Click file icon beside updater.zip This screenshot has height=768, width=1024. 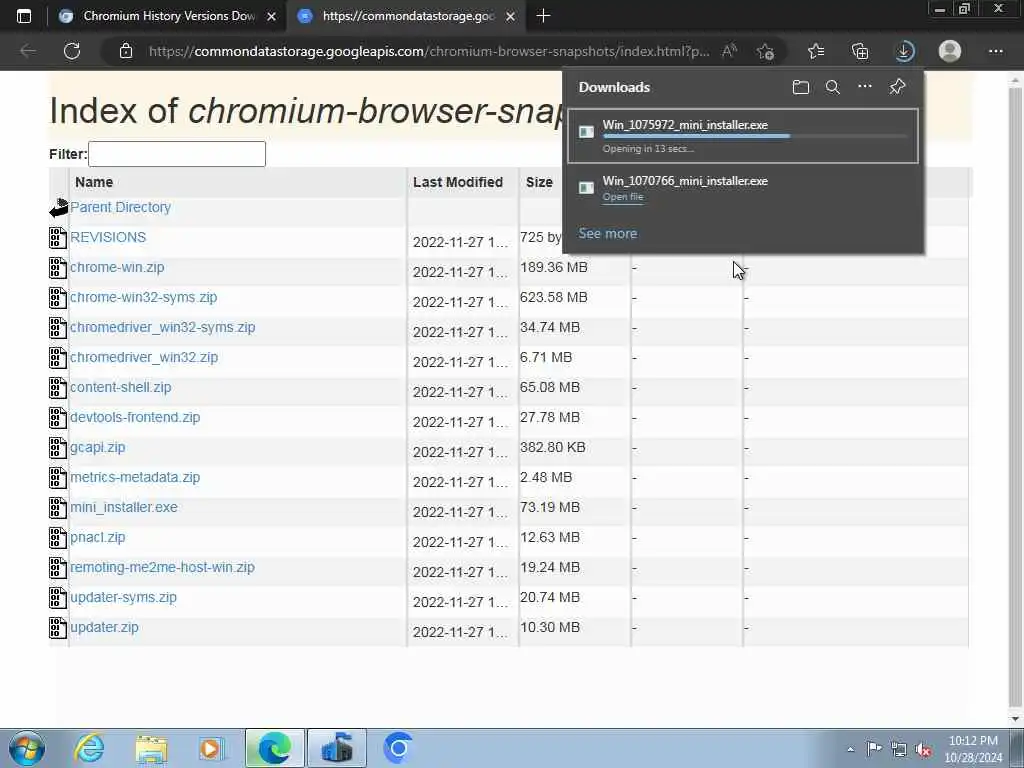tap(58, 628)
